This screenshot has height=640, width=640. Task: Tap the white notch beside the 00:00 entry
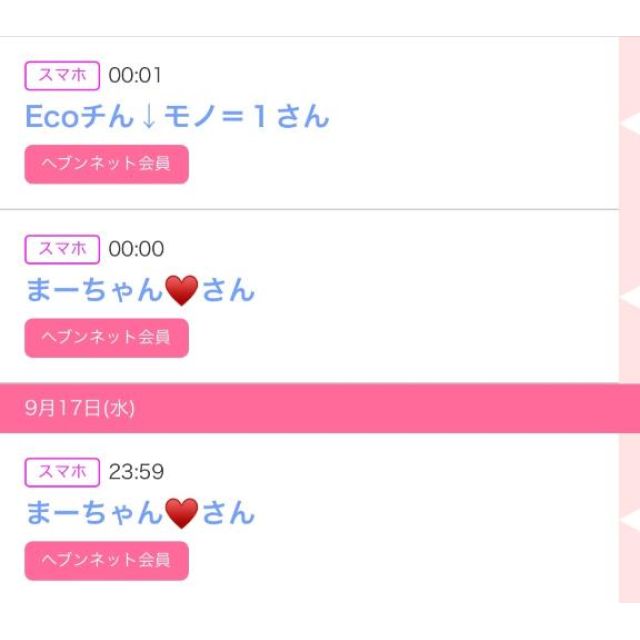629,297
